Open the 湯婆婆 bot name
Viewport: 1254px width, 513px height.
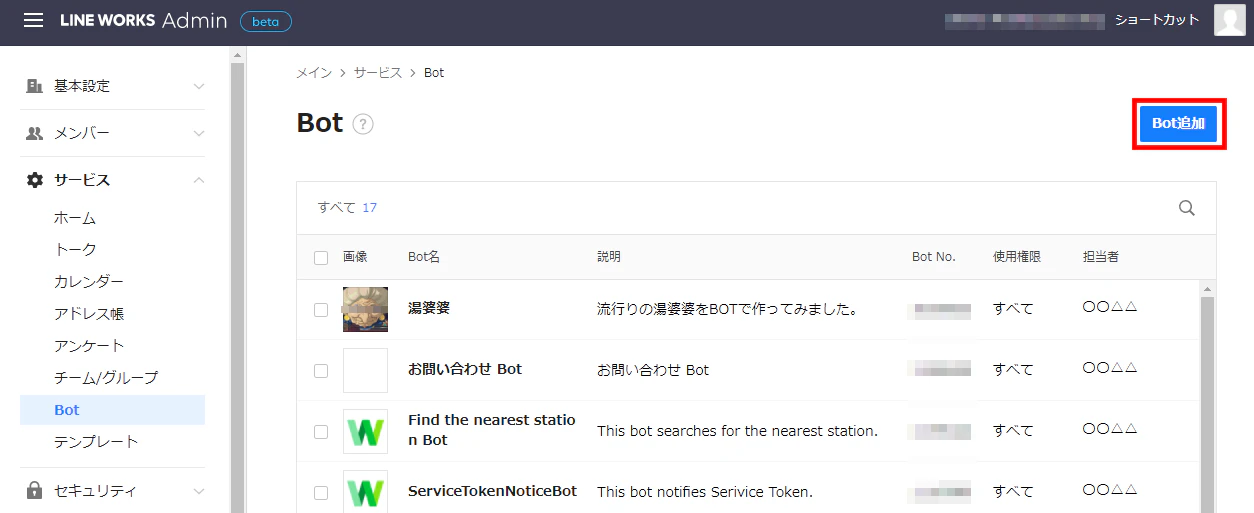tap(429, 308)
